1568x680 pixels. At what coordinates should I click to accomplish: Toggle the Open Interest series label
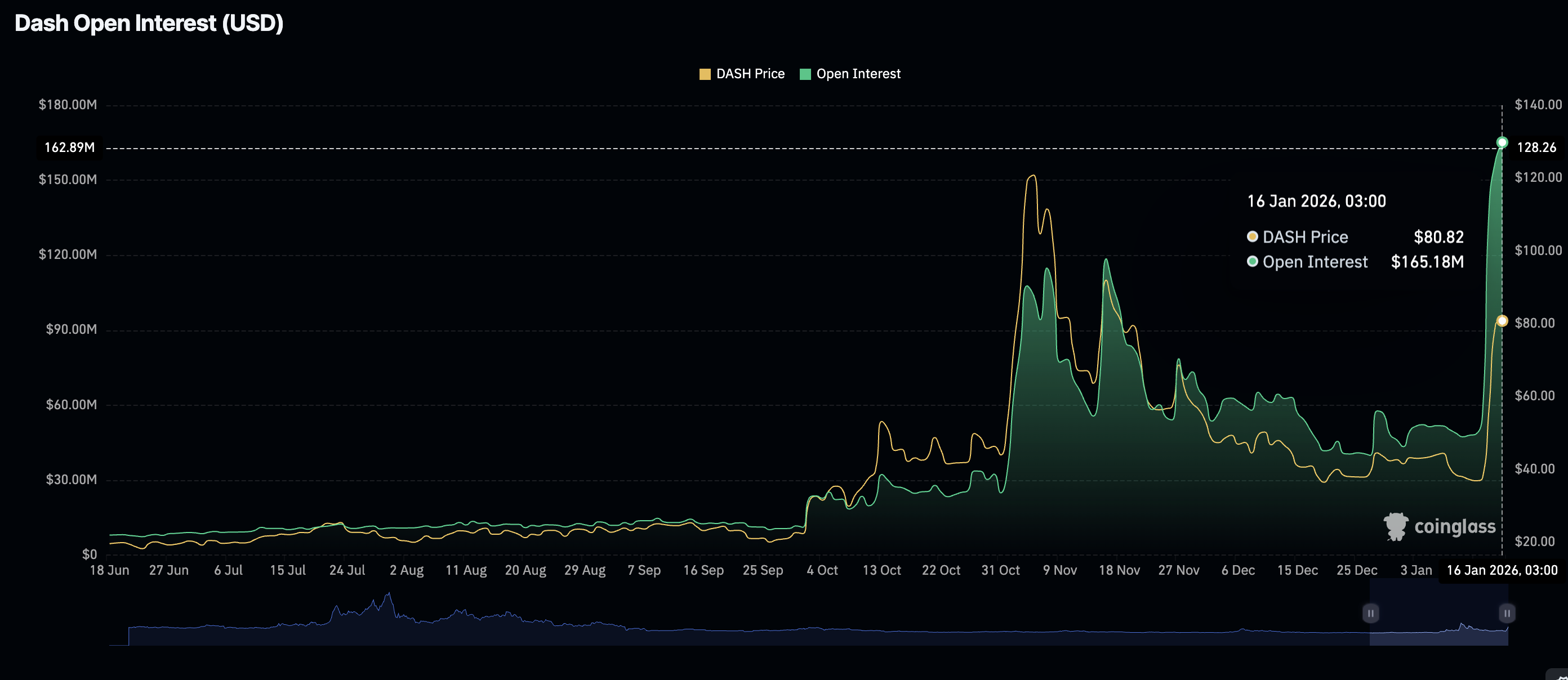tap(858, 74)
